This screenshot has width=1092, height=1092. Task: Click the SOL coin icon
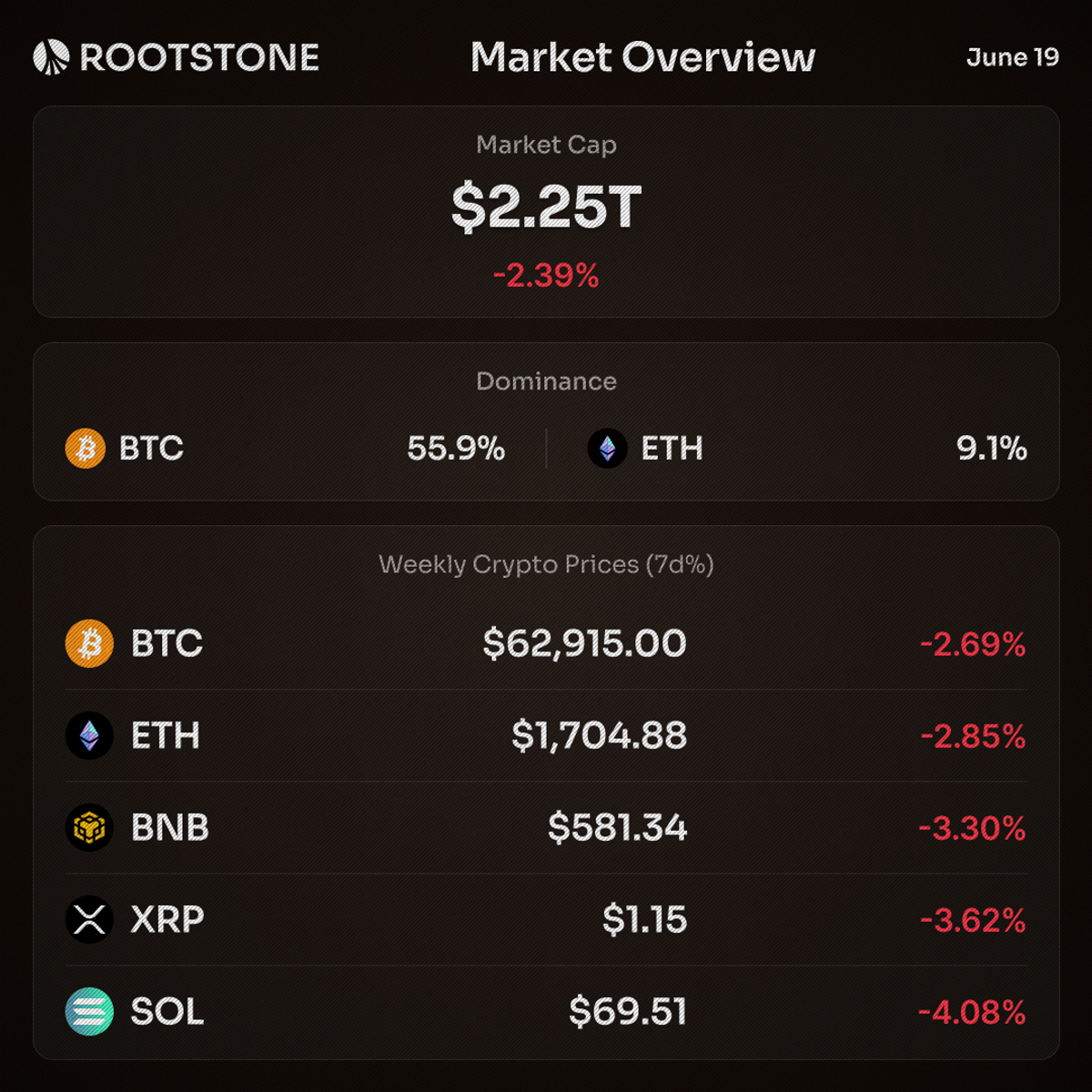(89, 1011)
